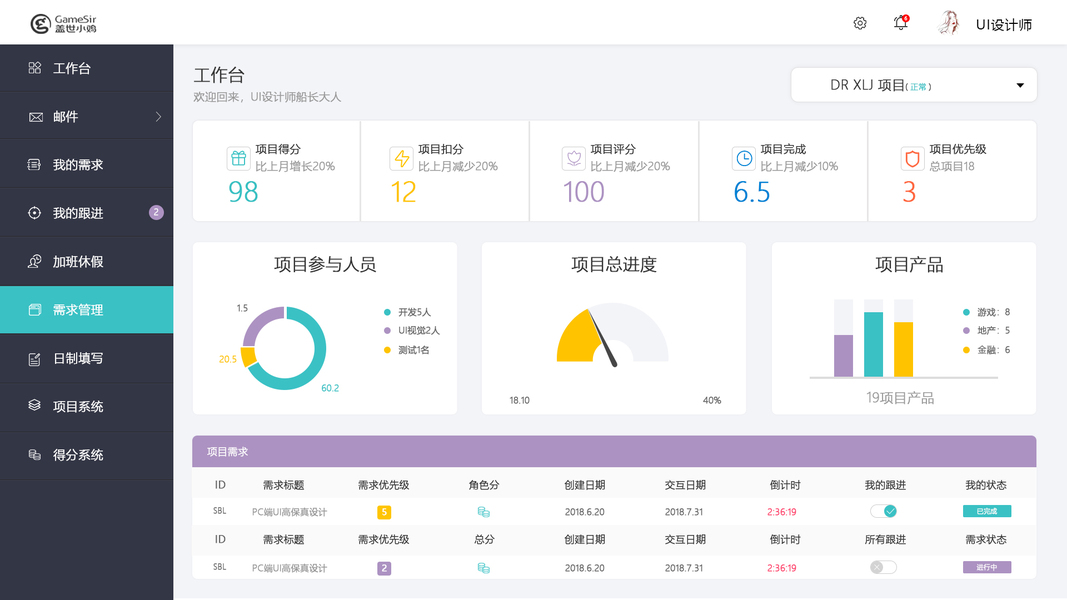Click the 项目评分 flower icon
Viewport: 1067px width, 600px height.
click(574, 159)
